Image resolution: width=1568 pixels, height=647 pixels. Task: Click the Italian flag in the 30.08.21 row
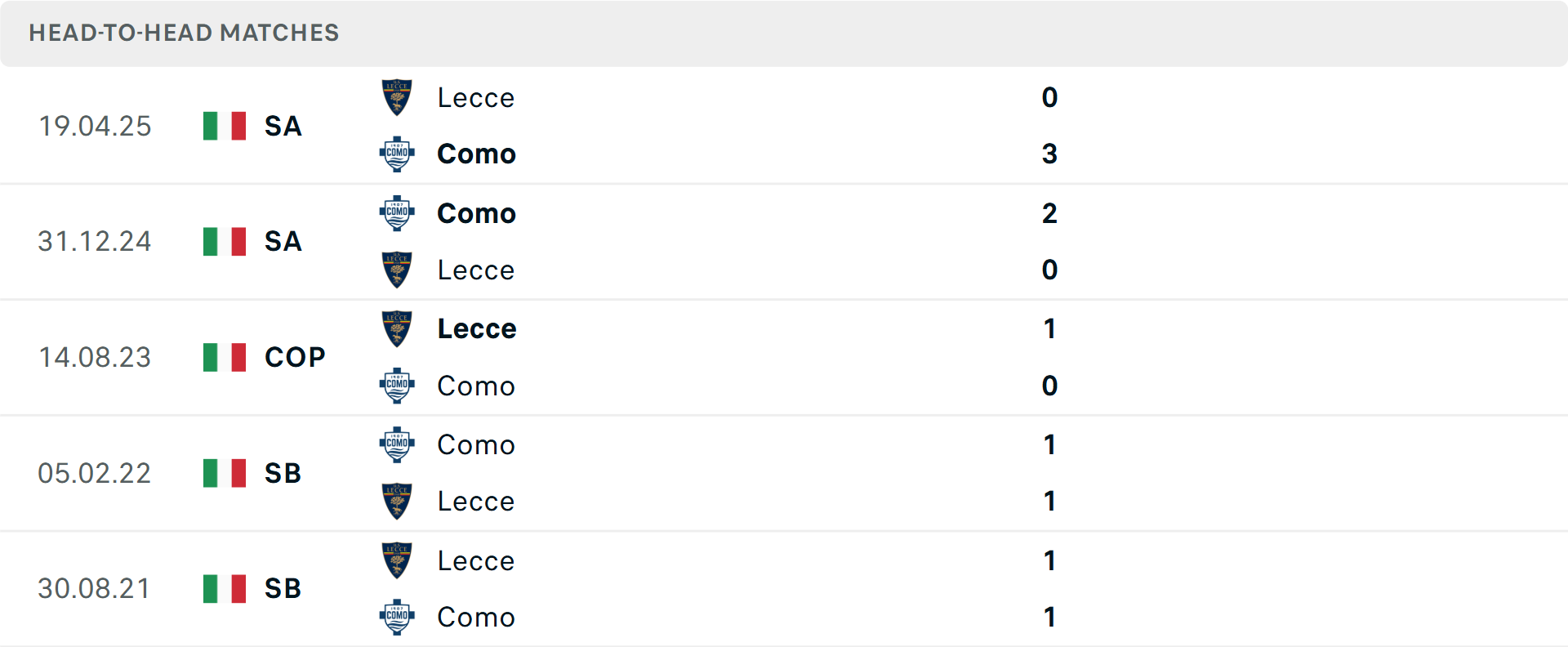[225, 588]
